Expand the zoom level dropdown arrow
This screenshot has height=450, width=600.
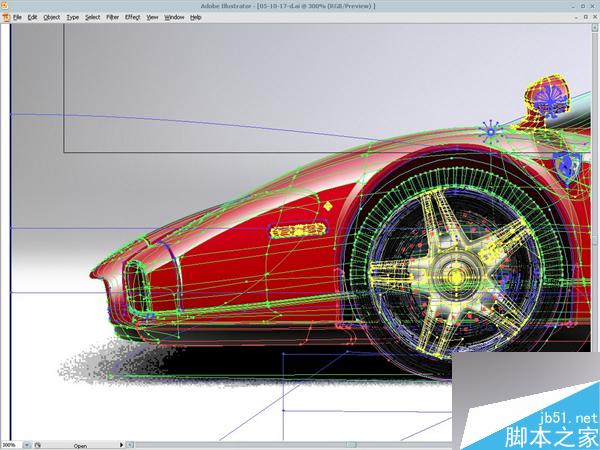29,445
